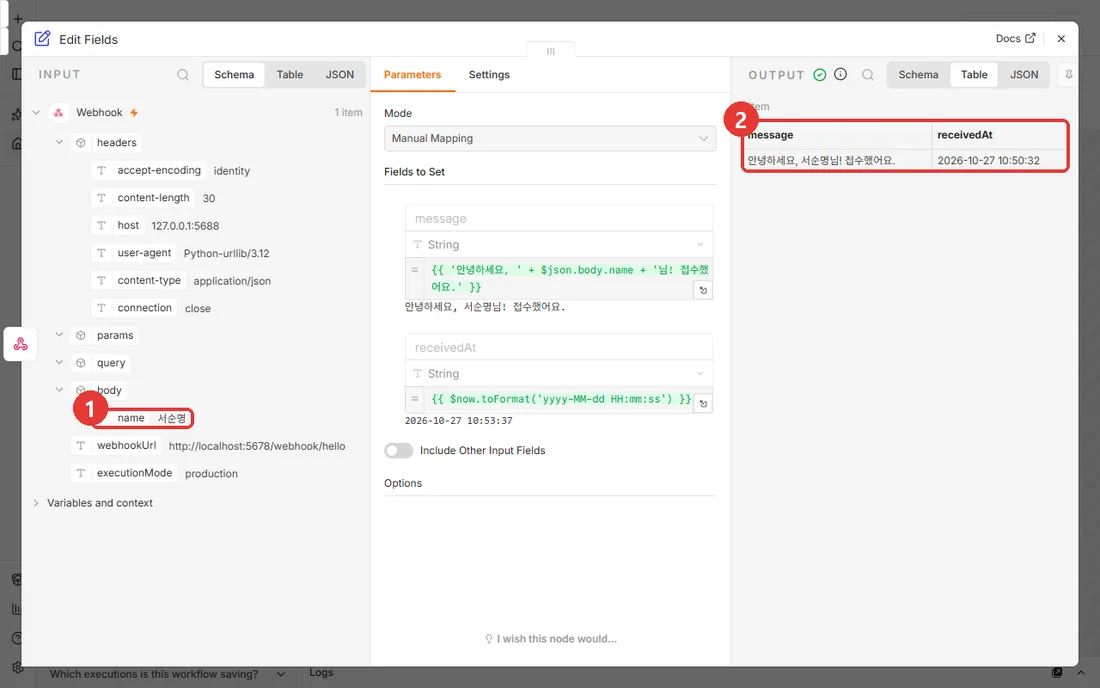Image resolution: width=1100 pixels, height=688 pixels.
Task: Open the String type dropdown for receivedAt
Action: (558, 373)
